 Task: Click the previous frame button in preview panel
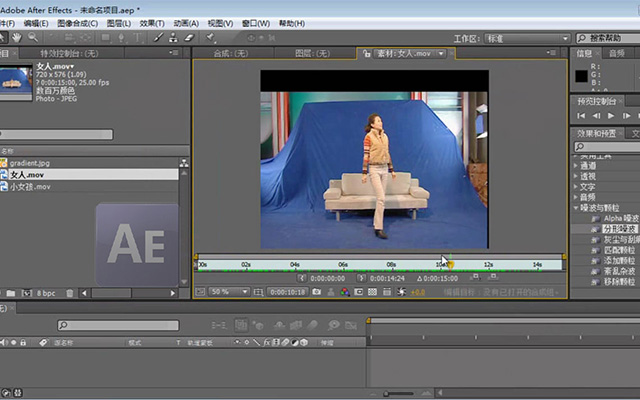tap(596, 116)
